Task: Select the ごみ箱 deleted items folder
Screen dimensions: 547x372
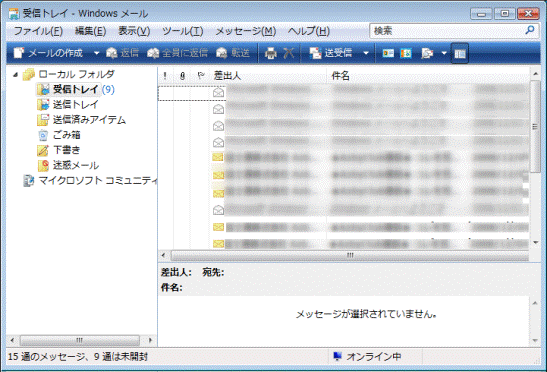Action: (66, 135)
